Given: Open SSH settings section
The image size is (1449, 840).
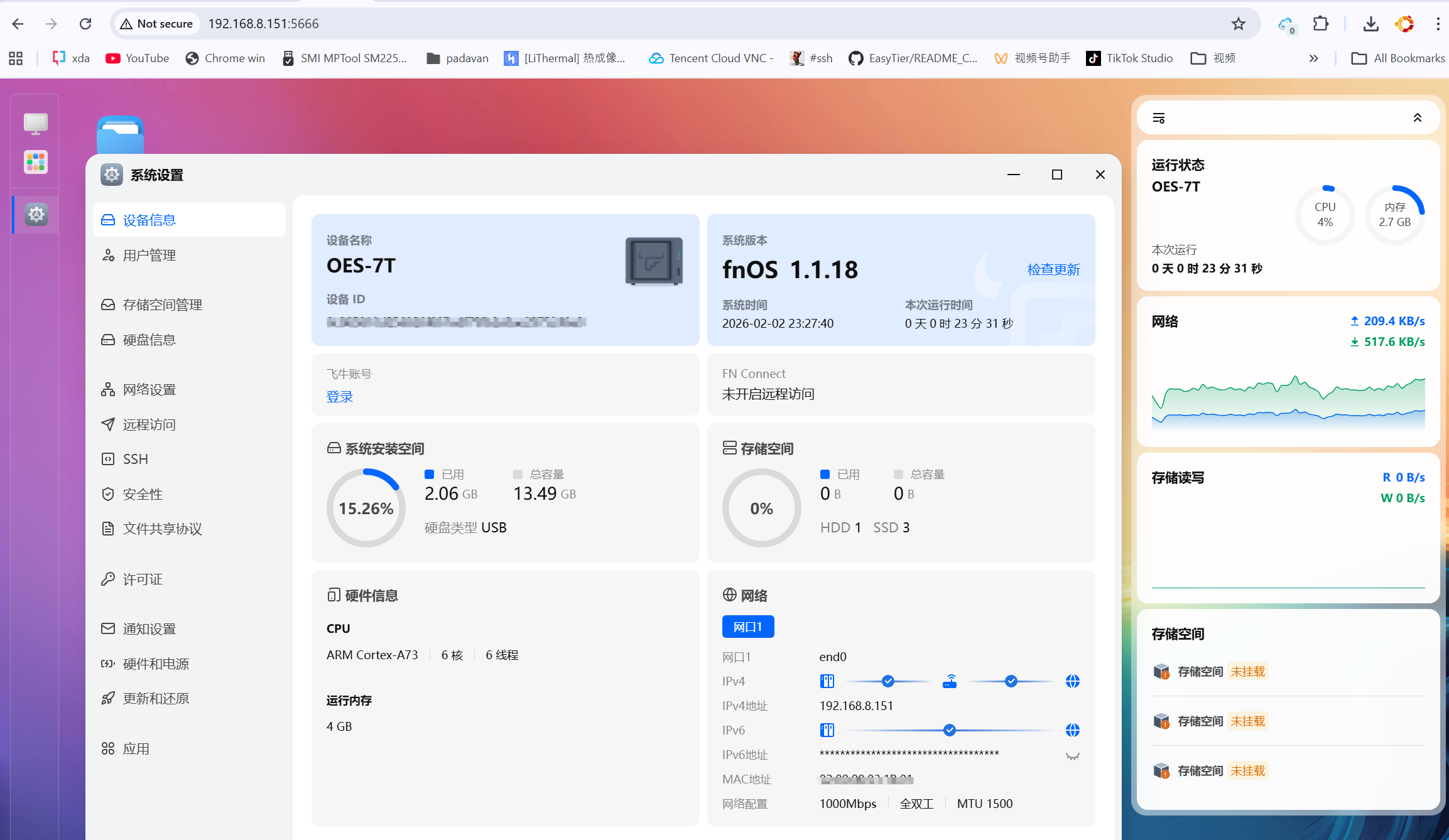Looking at the screenshot, I should click(x=136, y=459).
